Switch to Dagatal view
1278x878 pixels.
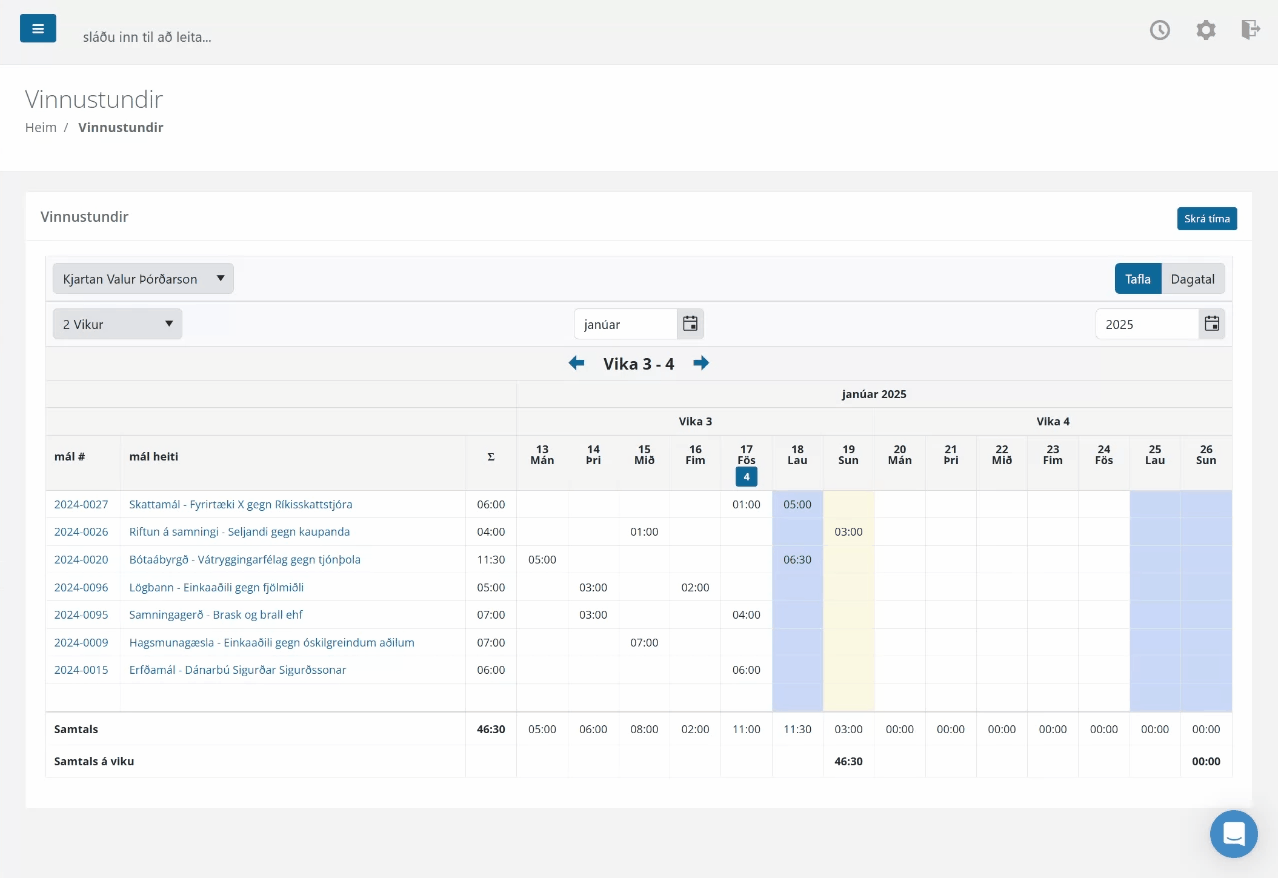1193,279
